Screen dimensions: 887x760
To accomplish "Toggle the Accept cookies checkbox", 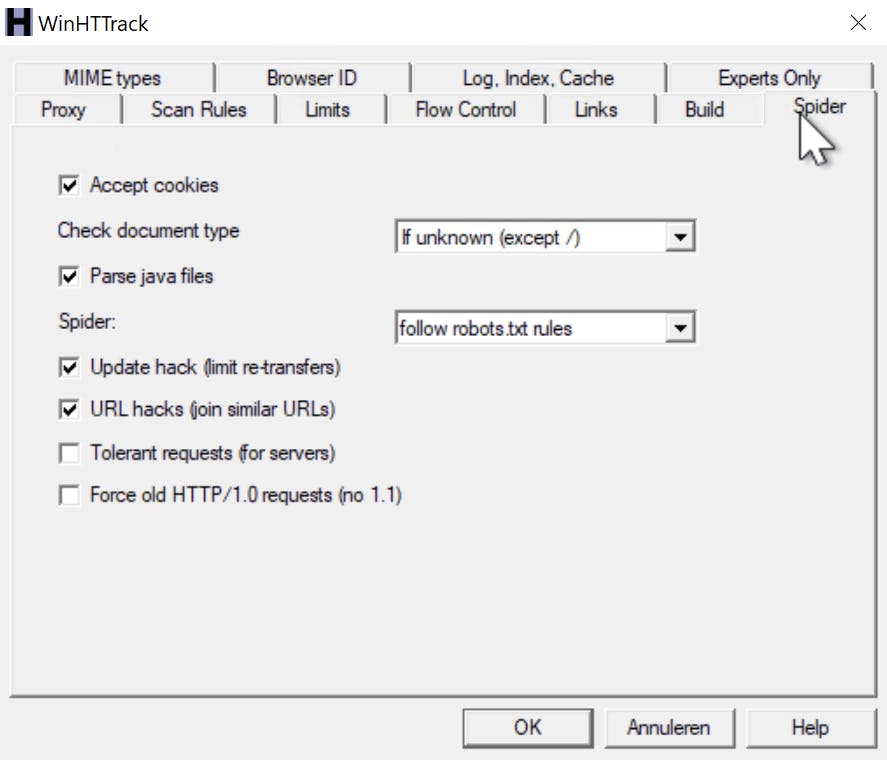I will tap(70, 185).
